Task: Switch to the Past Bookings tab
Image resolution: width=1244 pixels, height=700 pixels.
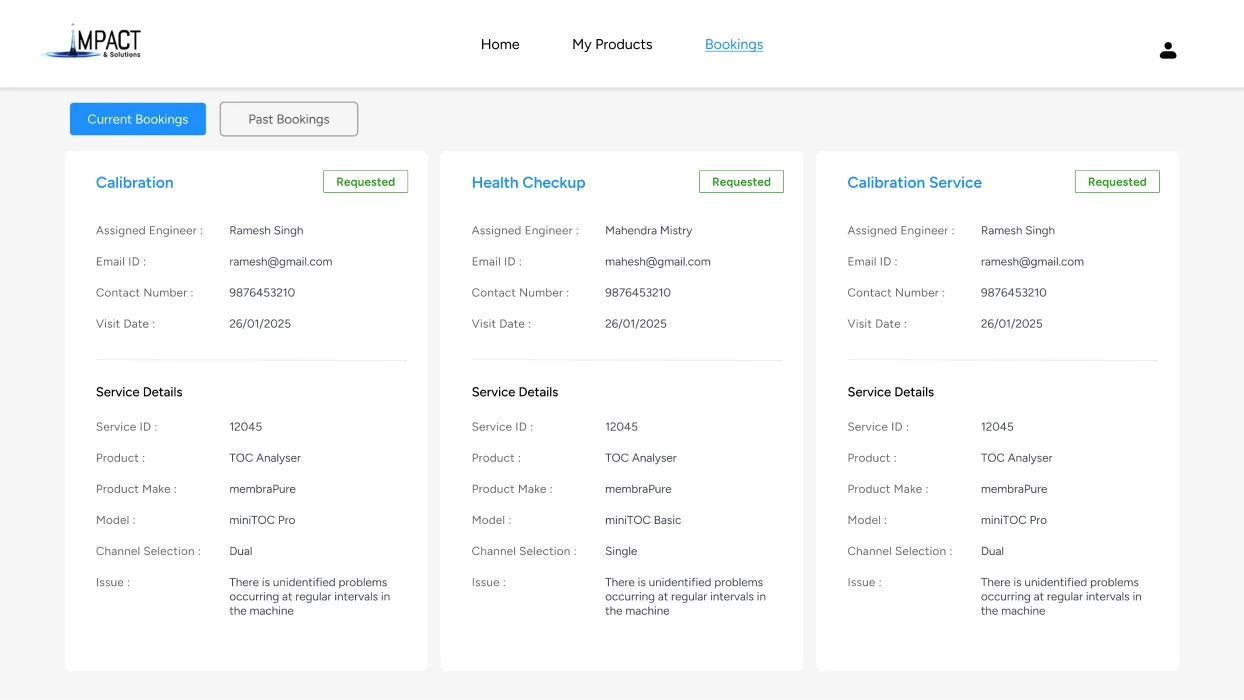Action: click(x=289, y=119)
